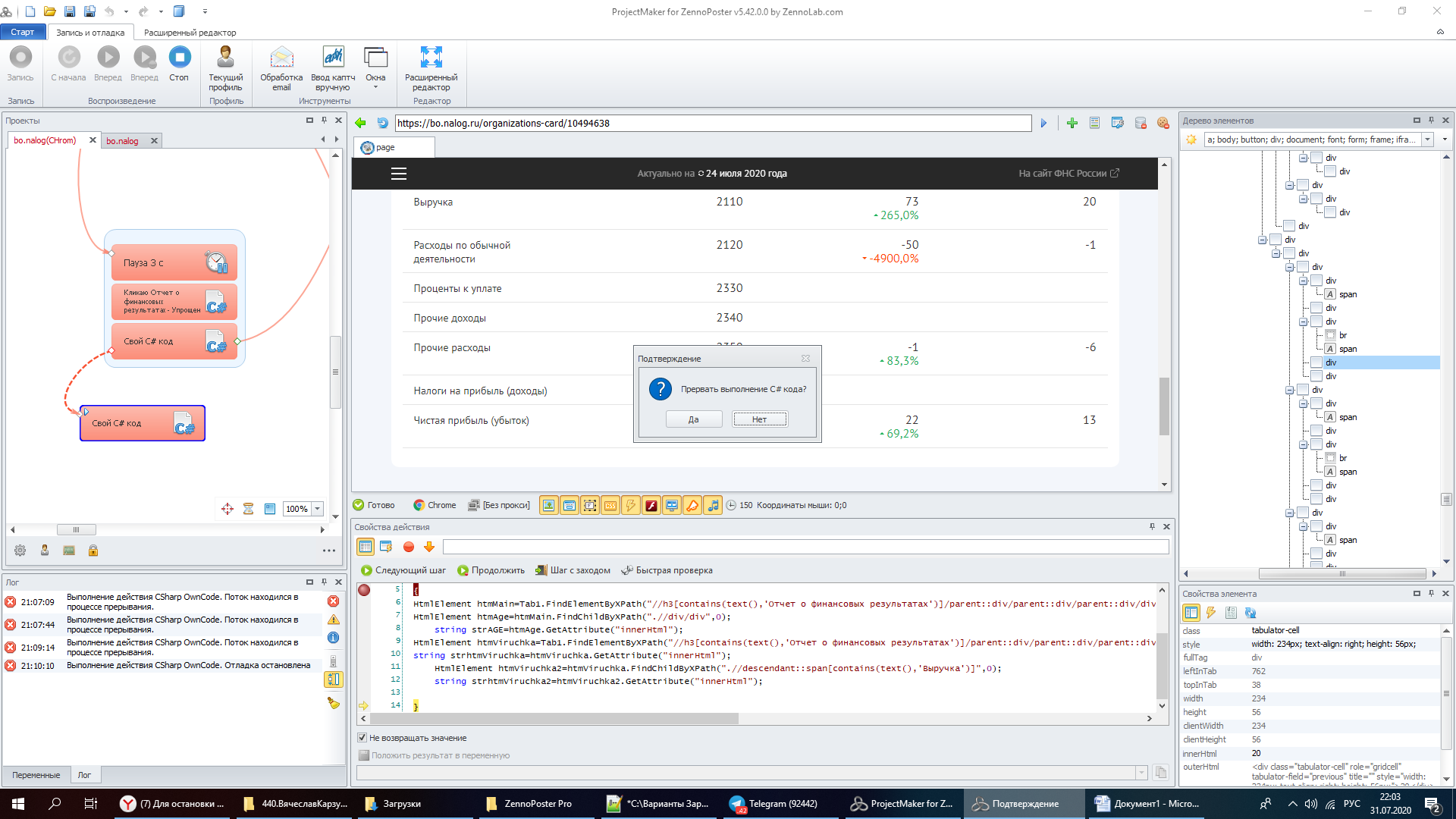Click the URL address field

click(713, 123)
